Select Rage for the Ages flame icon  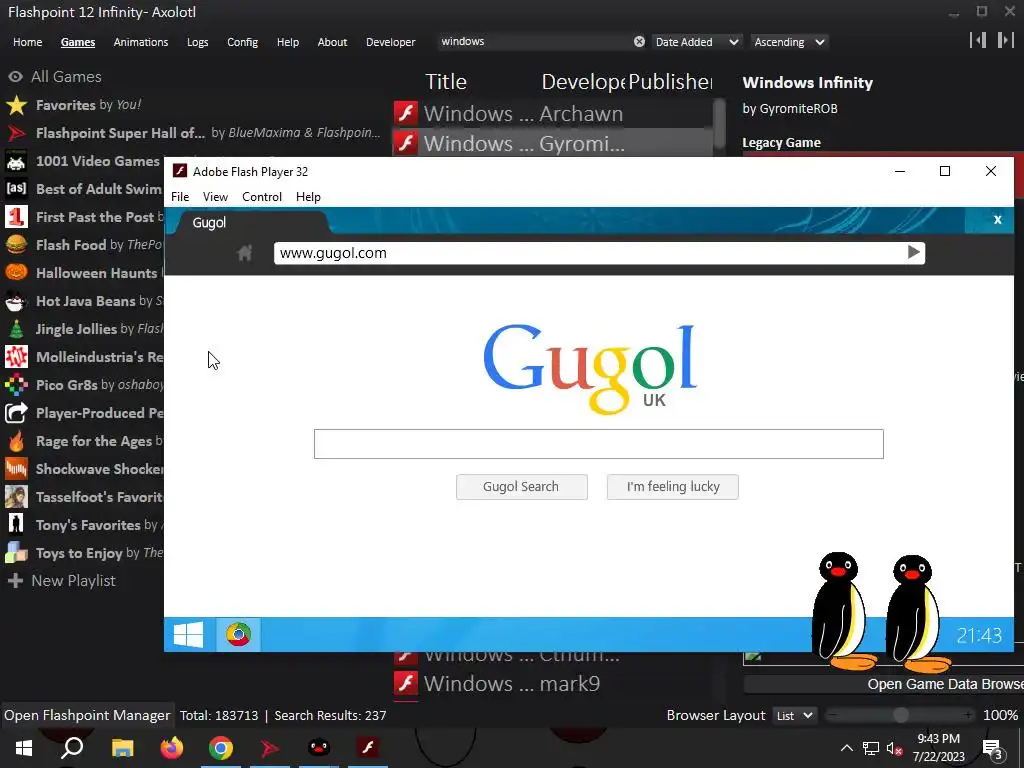(16, 441)
